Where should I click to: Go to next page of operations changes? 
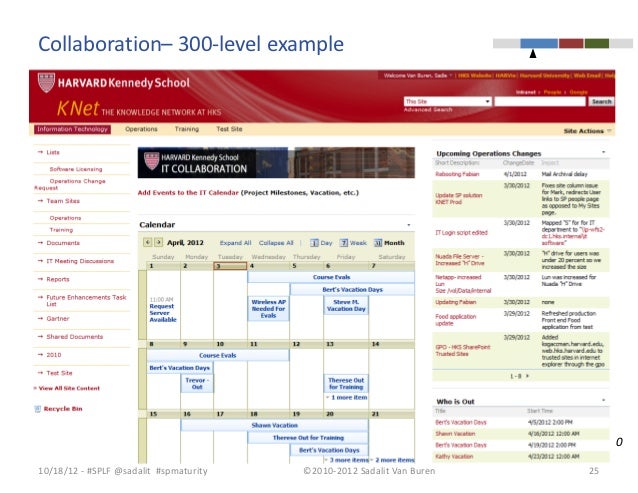click(x=528, y=376)
